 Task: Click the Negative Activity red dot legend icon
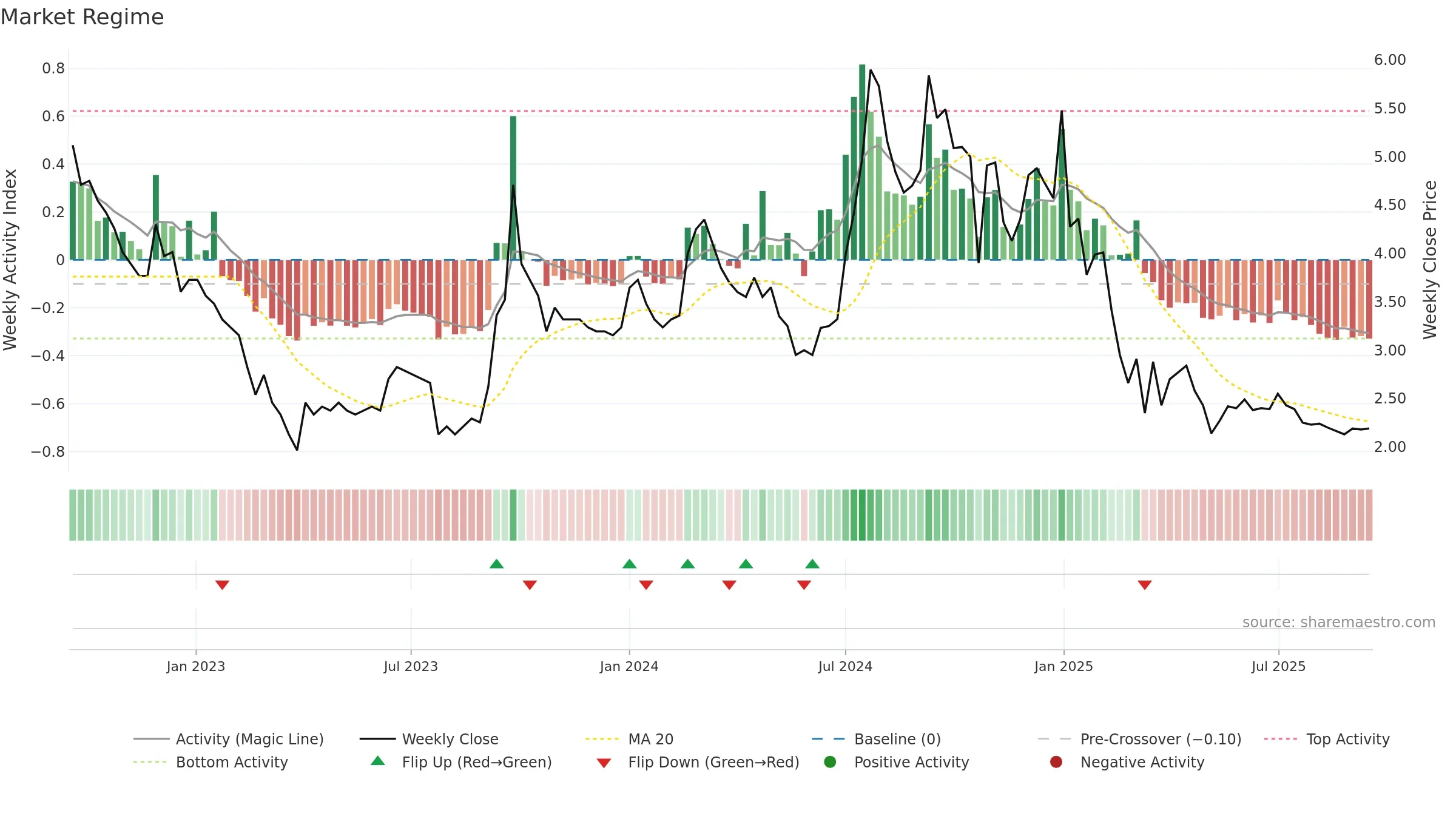point(1056,762)
